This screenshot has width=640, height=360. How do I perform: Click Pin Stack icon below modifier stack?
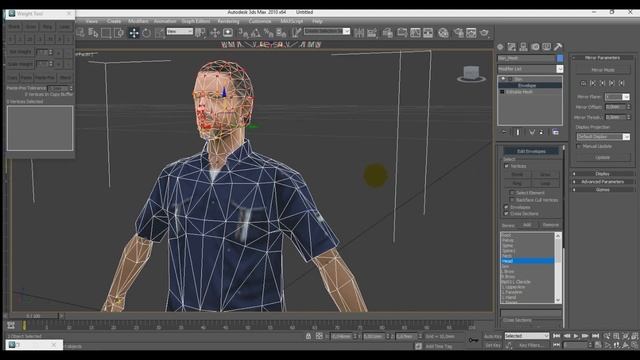coord(504,132)
